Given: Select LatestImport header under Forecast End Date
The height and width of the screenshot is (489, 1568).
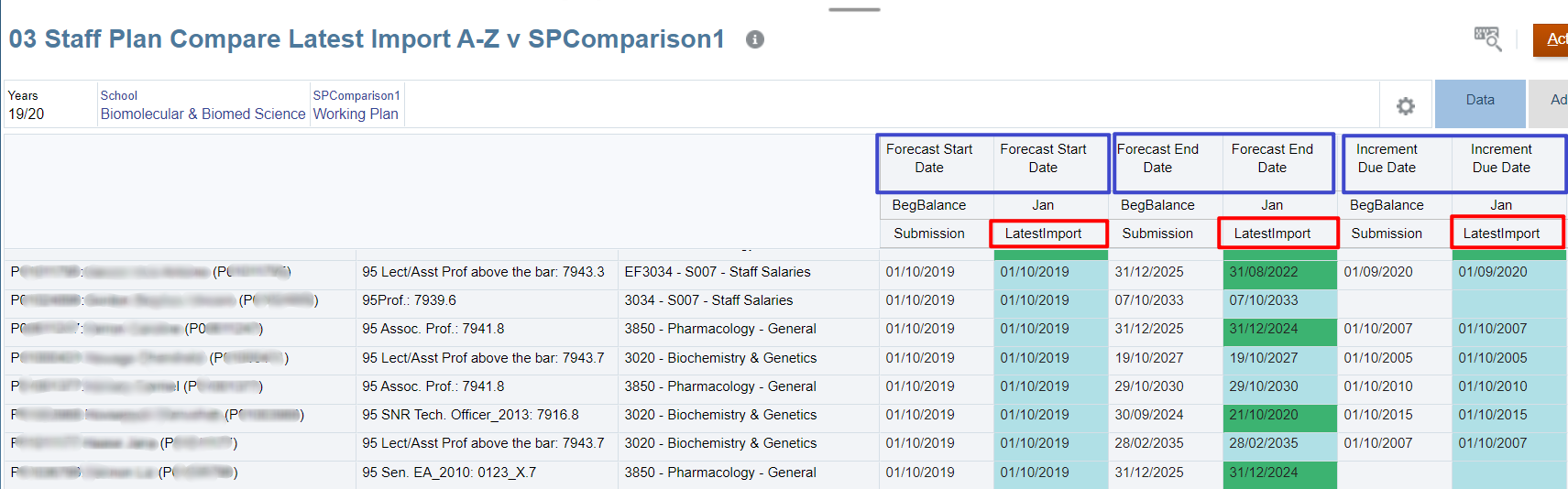Looking at the screenshot, I should (1272, 234).
